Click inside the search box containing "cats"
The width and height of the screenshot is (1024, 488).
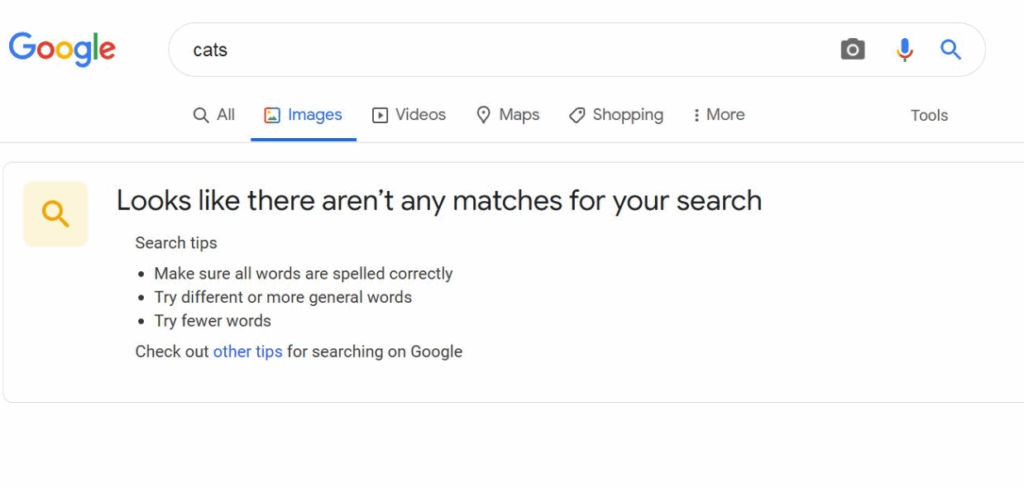[x=500, y=50]
